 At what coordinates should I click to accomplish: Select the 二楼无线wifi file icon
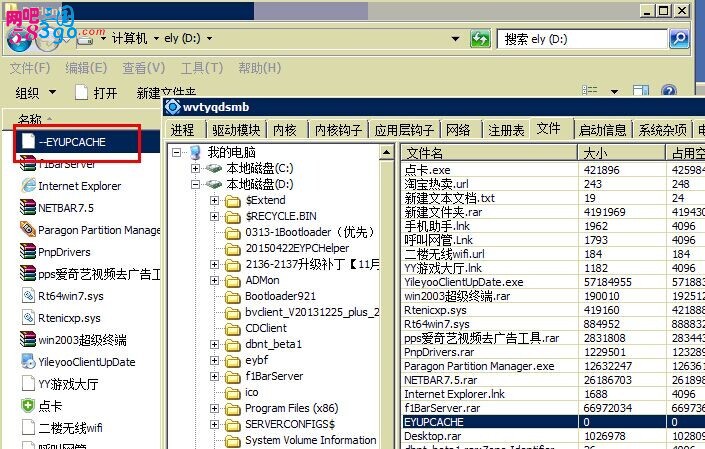click(28, 427)
